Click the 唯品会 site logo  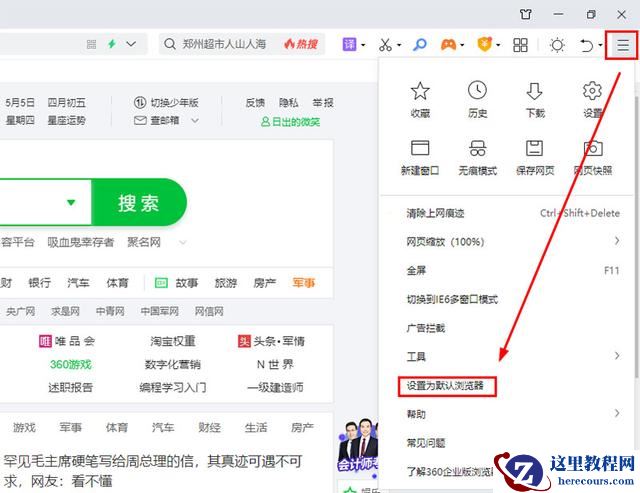coord(45,341)
